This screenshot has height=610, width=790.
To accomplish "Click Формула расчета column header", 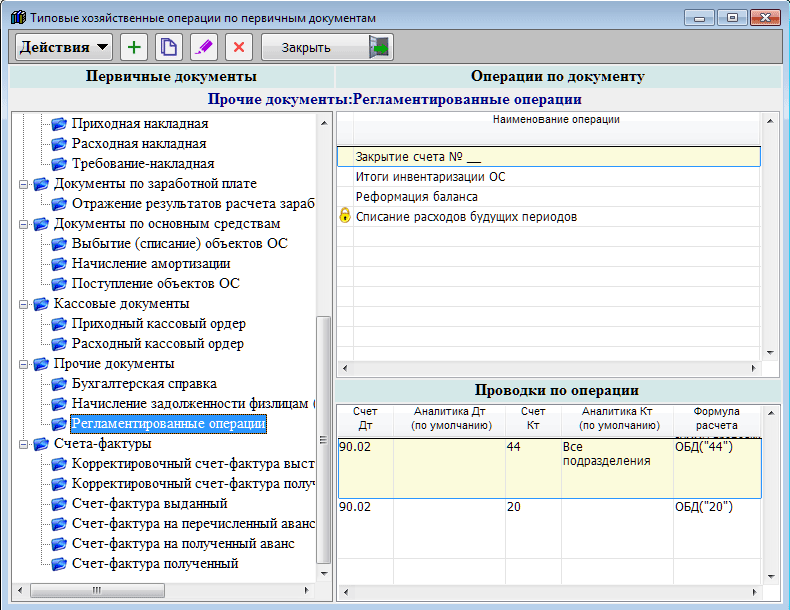I will 716,419.
